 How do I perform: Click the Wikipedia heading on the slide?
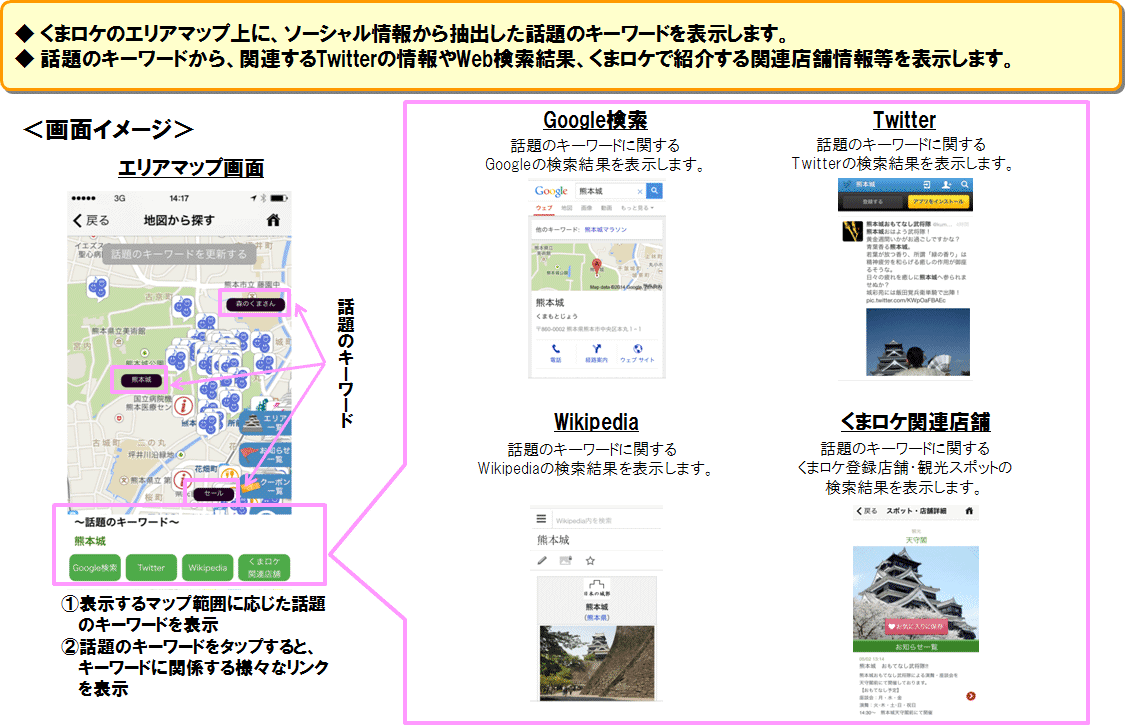coord(596,422)
